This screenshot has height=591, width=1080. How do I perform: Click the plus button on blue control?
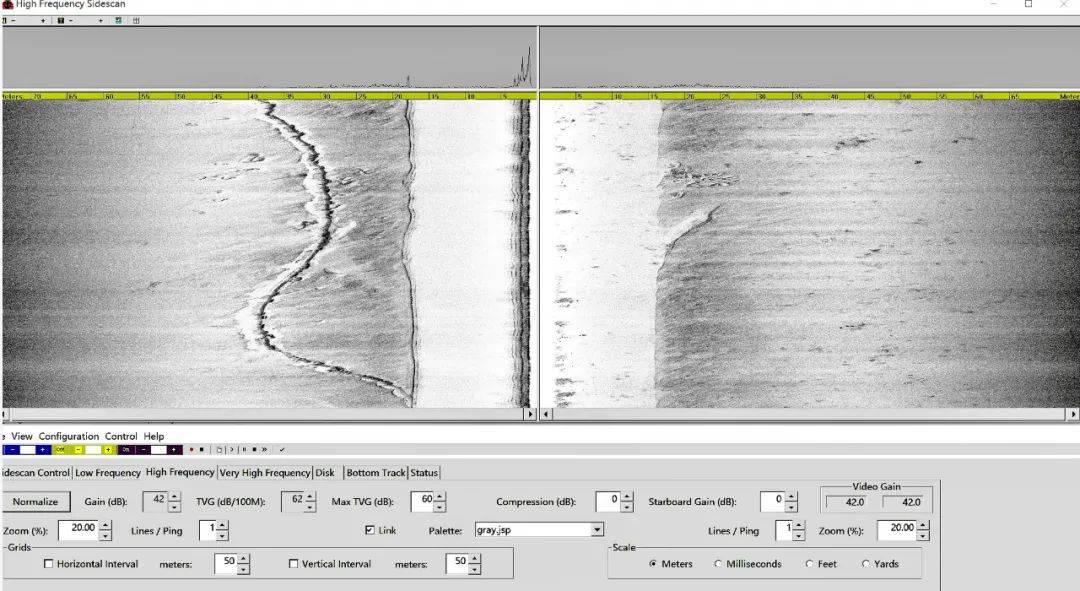[42, 450]
